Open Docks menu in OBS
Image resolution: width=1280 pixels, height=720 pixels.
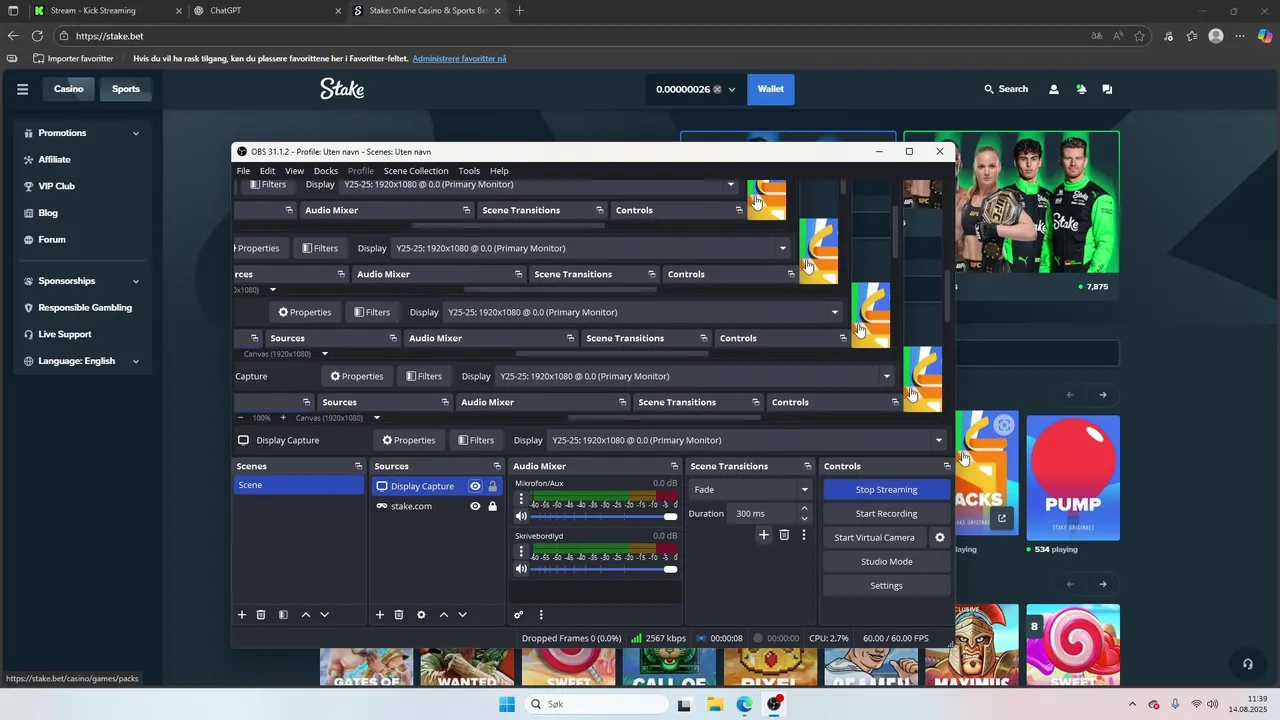tap(326, 171)
